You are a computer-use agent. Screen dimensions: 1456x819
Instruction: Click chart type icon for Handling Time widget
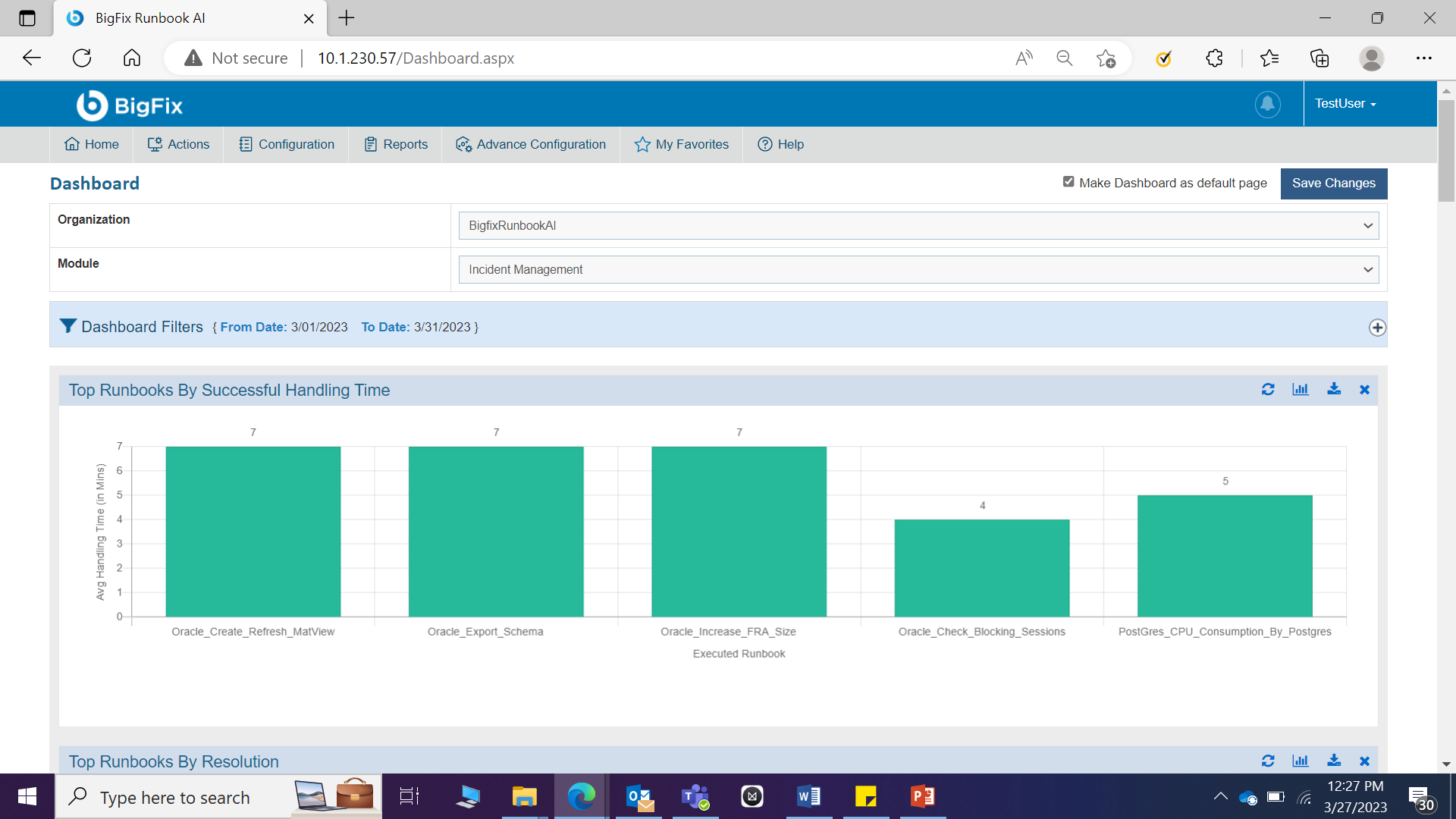point(1301,390)
